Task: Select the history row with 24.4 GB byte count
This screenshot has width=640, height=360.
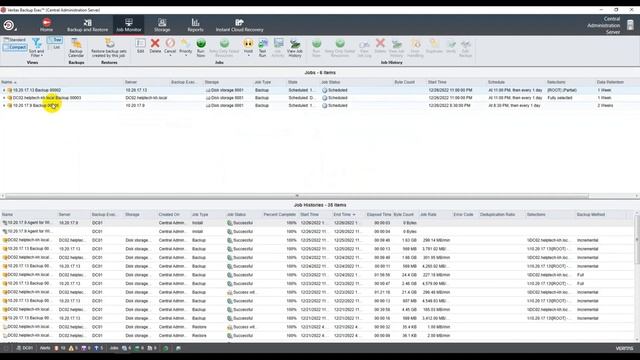Action: pos(317,275)
